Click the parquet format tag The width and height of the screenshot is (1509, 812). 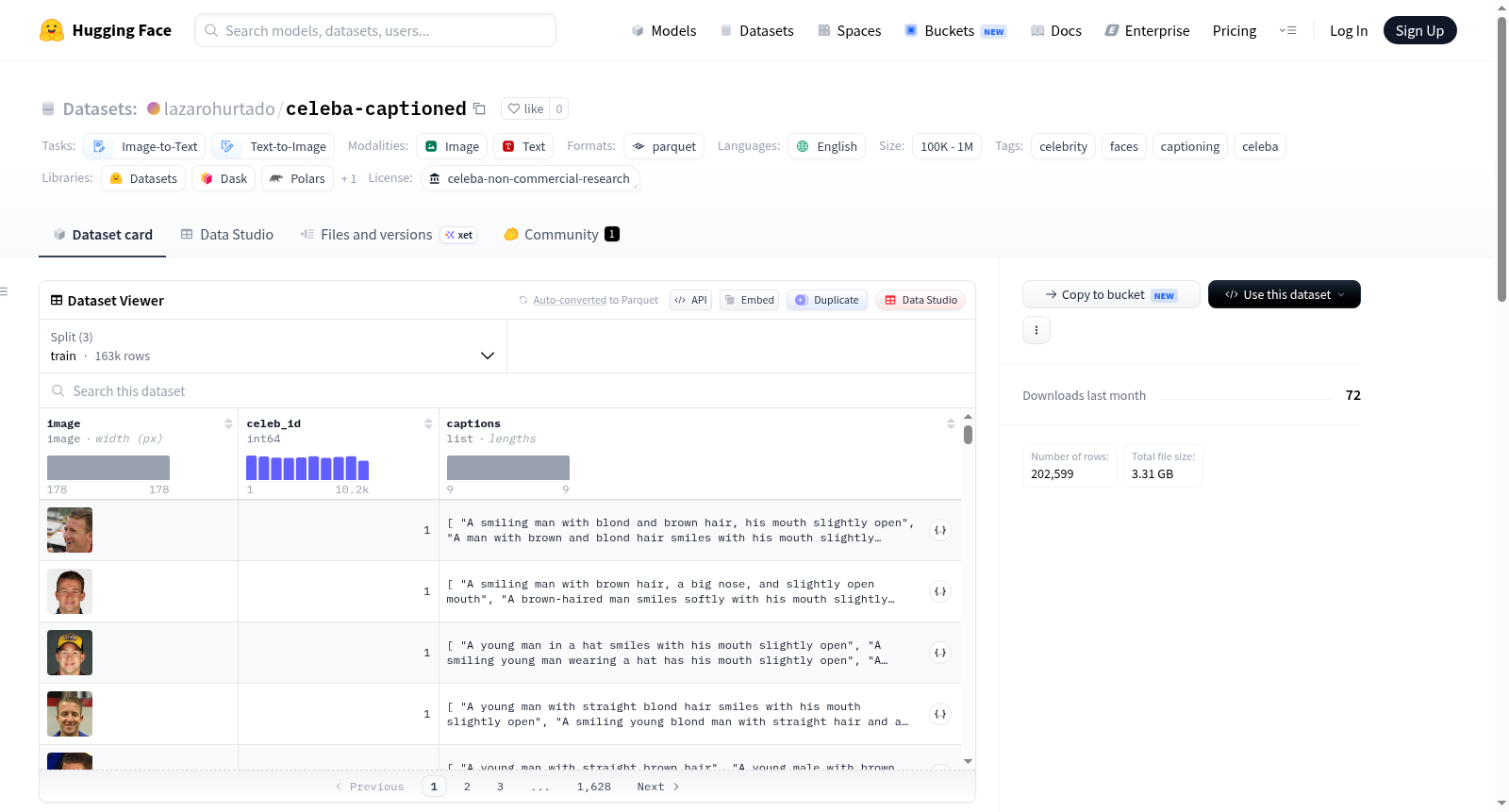pos(664,146)
